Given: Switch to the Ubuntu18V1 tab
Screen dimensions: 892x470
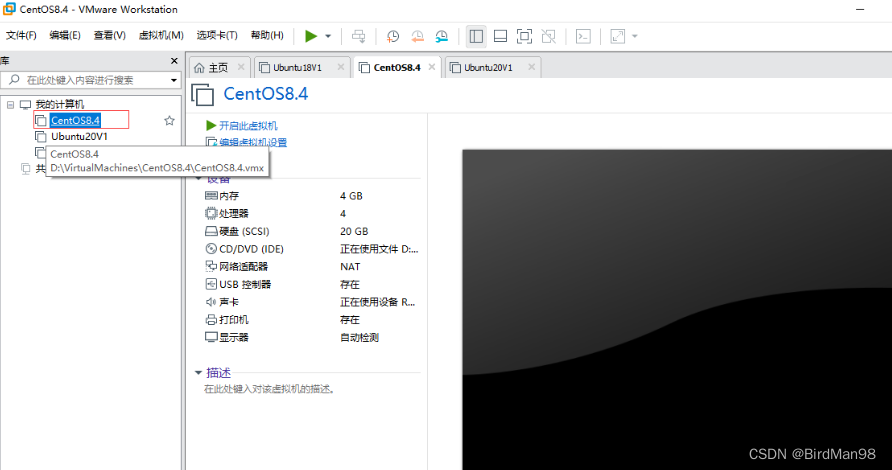Looking at the screenshot, I should [298, 68].
